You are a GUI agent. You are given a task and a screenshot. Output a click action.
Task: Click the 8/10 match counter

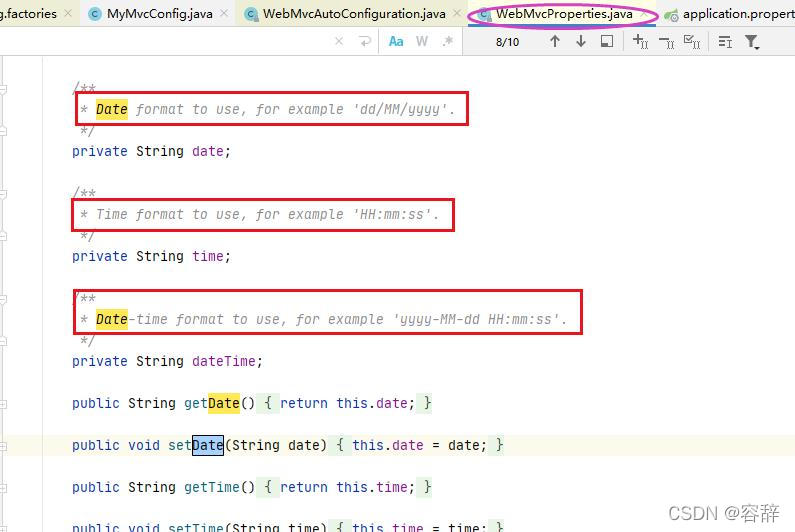(x=508, y=42)
